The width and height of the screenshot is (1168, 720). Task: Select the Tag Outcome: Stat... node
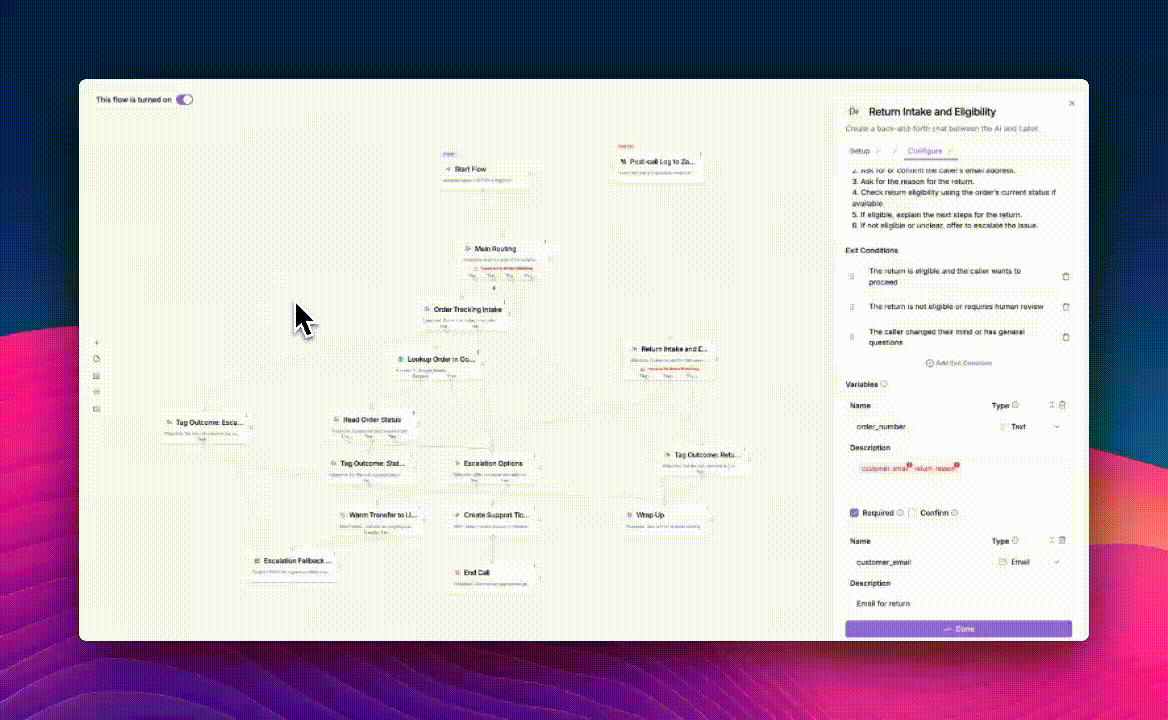(370, 471)
